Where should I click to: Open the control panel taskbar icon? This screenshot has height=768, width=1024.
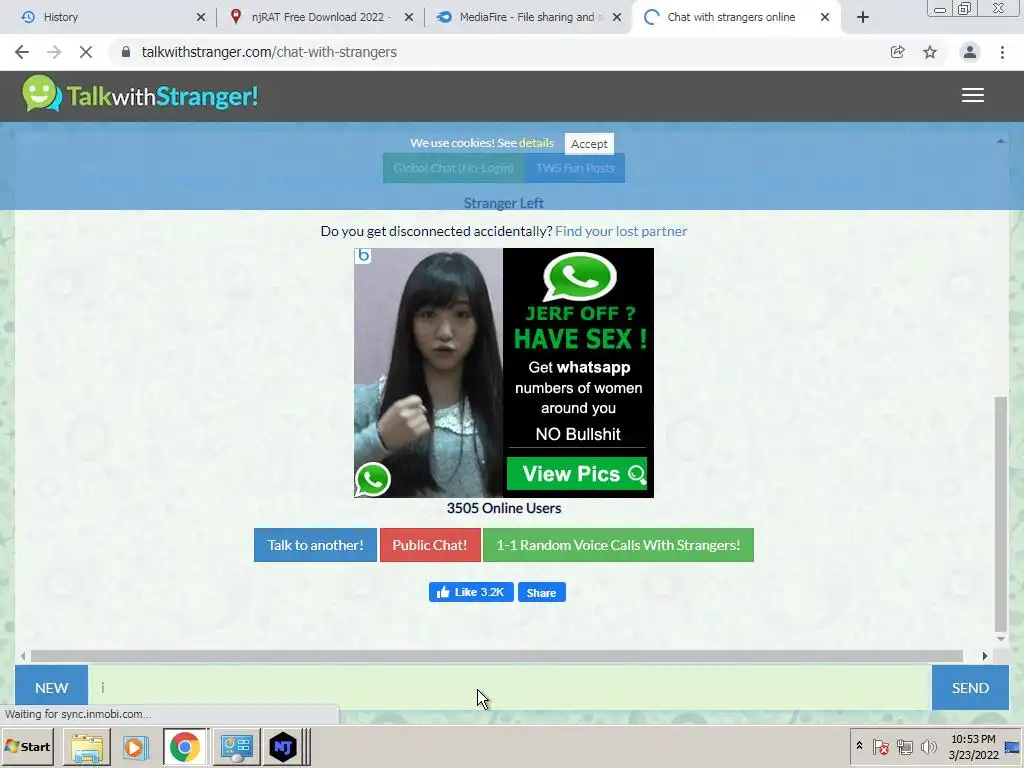[x=236, y=746]
